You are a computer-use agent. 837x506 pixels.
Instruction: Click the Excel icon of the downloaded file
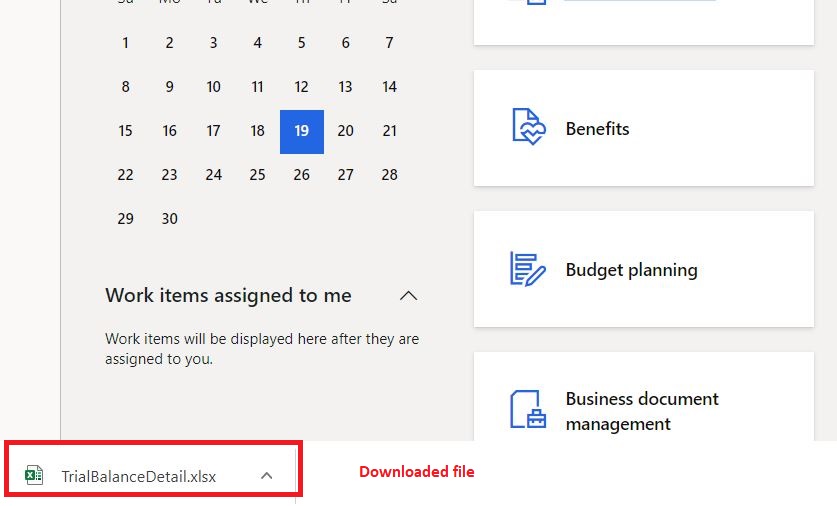34,475
